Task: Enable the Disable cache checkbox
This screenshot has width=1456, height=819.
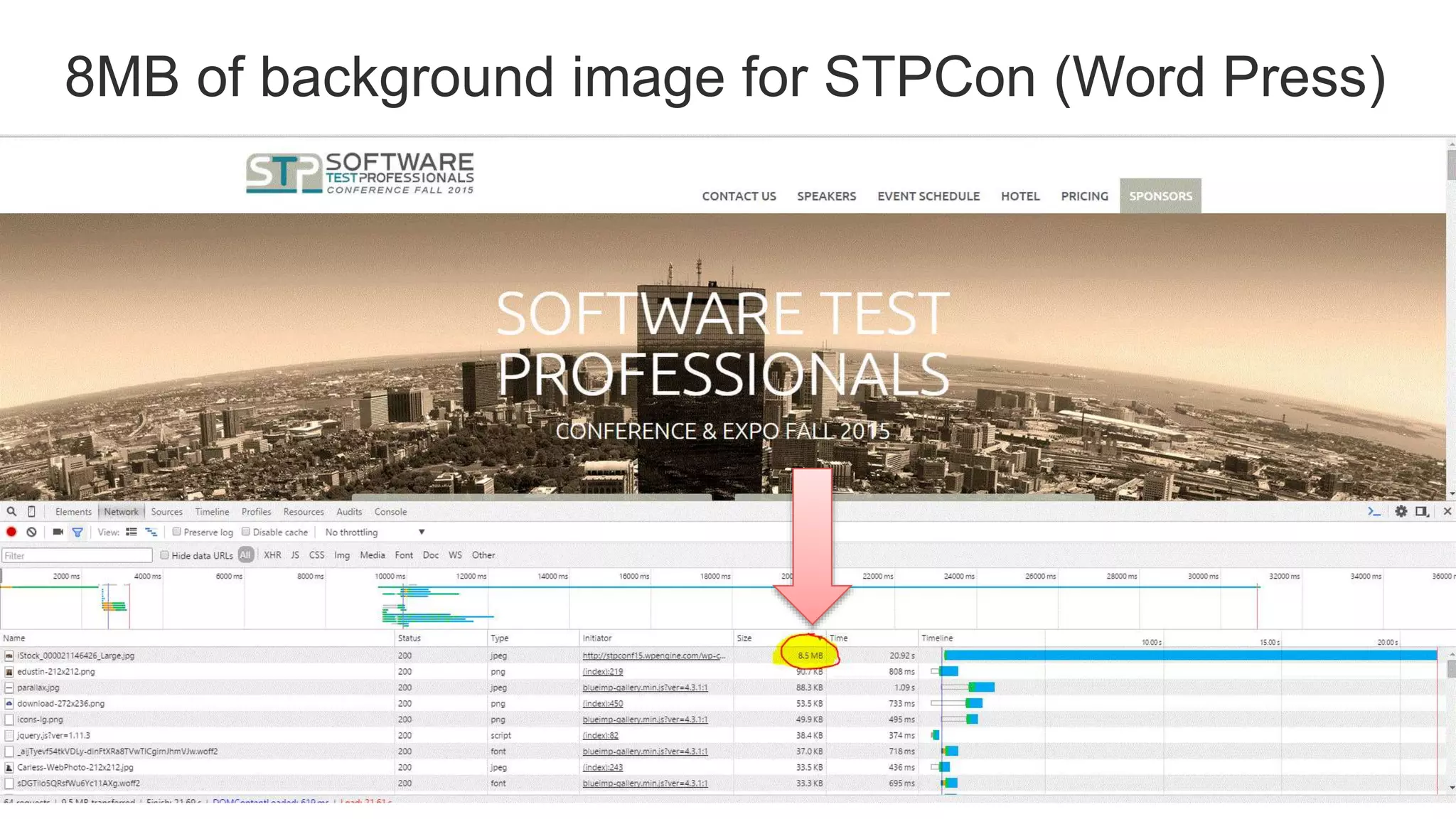Action: [x=246, y=532]
